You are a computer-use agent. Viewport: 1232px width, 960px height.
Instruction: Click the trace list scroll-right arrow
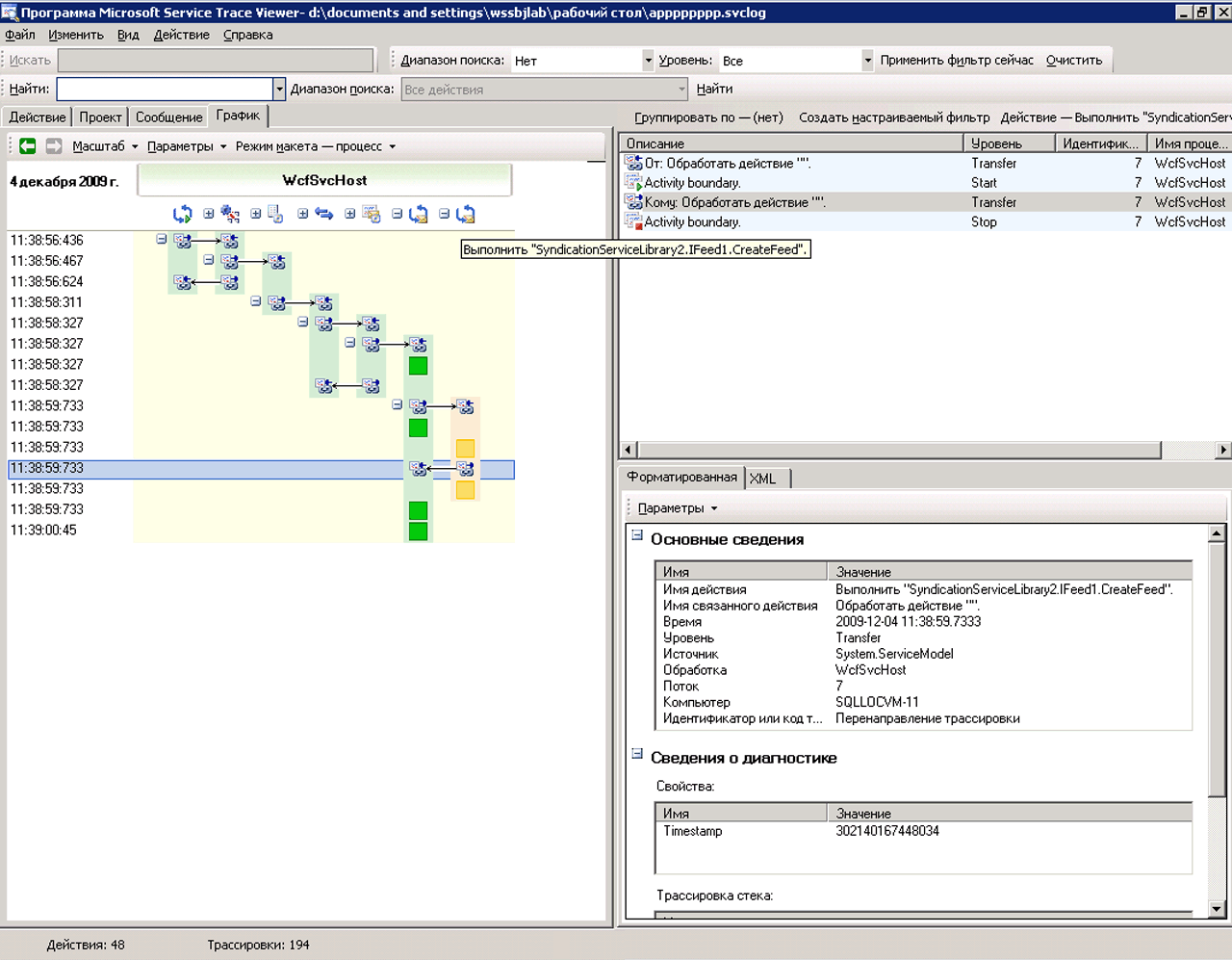pos(1223,450)
